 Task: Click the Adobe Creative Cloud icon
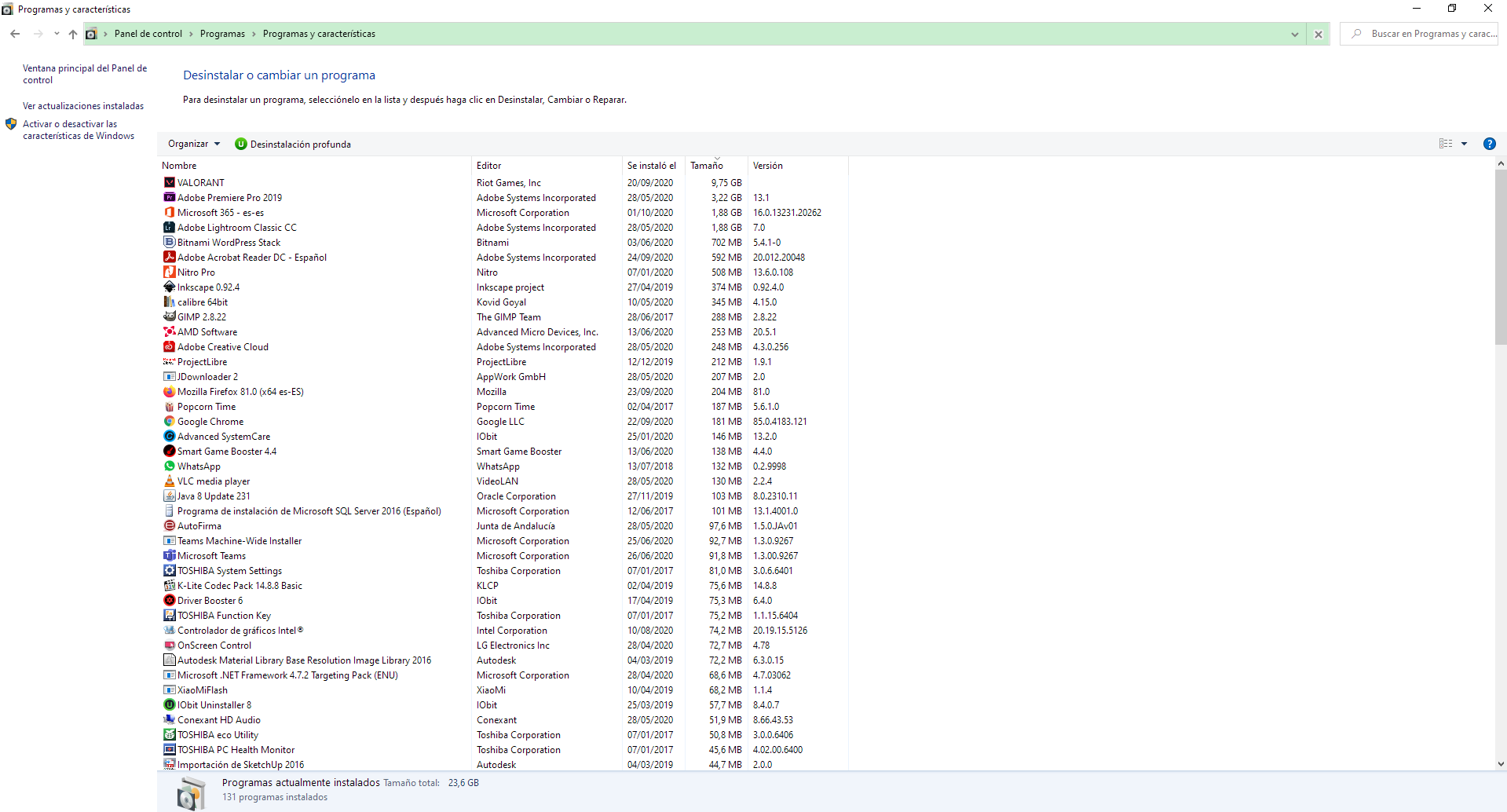[x=169, y=346]
